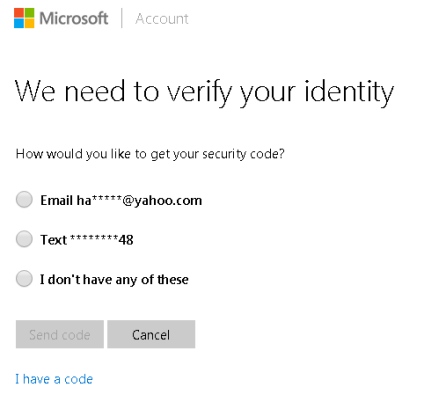The height and width of the screenshot is (402, 424).
Task: Click the security code question text
Action: pos(150,154)
